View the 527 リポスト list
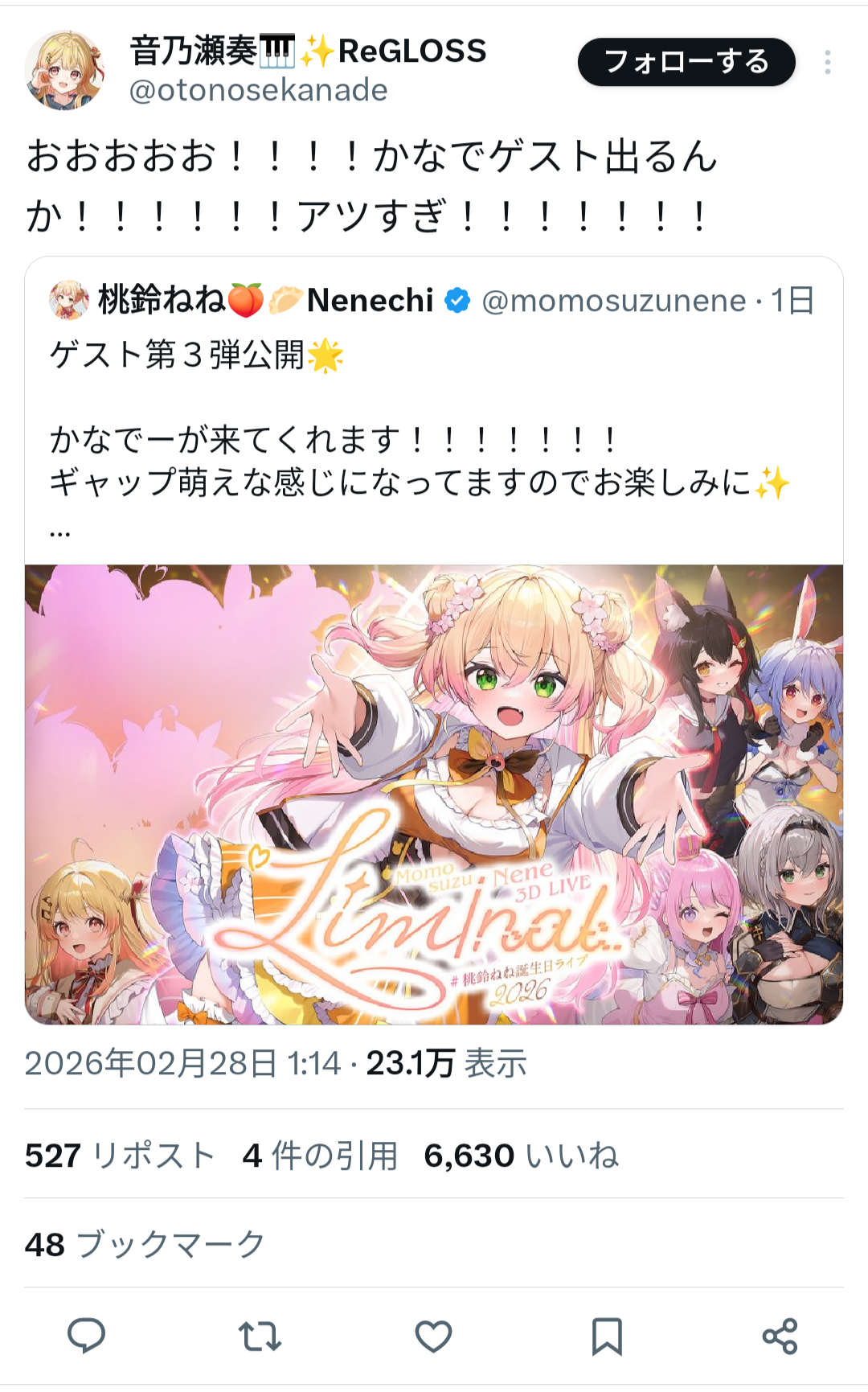The width and height of the screenshot is (868, 1392). pyautogui.click(x=120, y=1156)
